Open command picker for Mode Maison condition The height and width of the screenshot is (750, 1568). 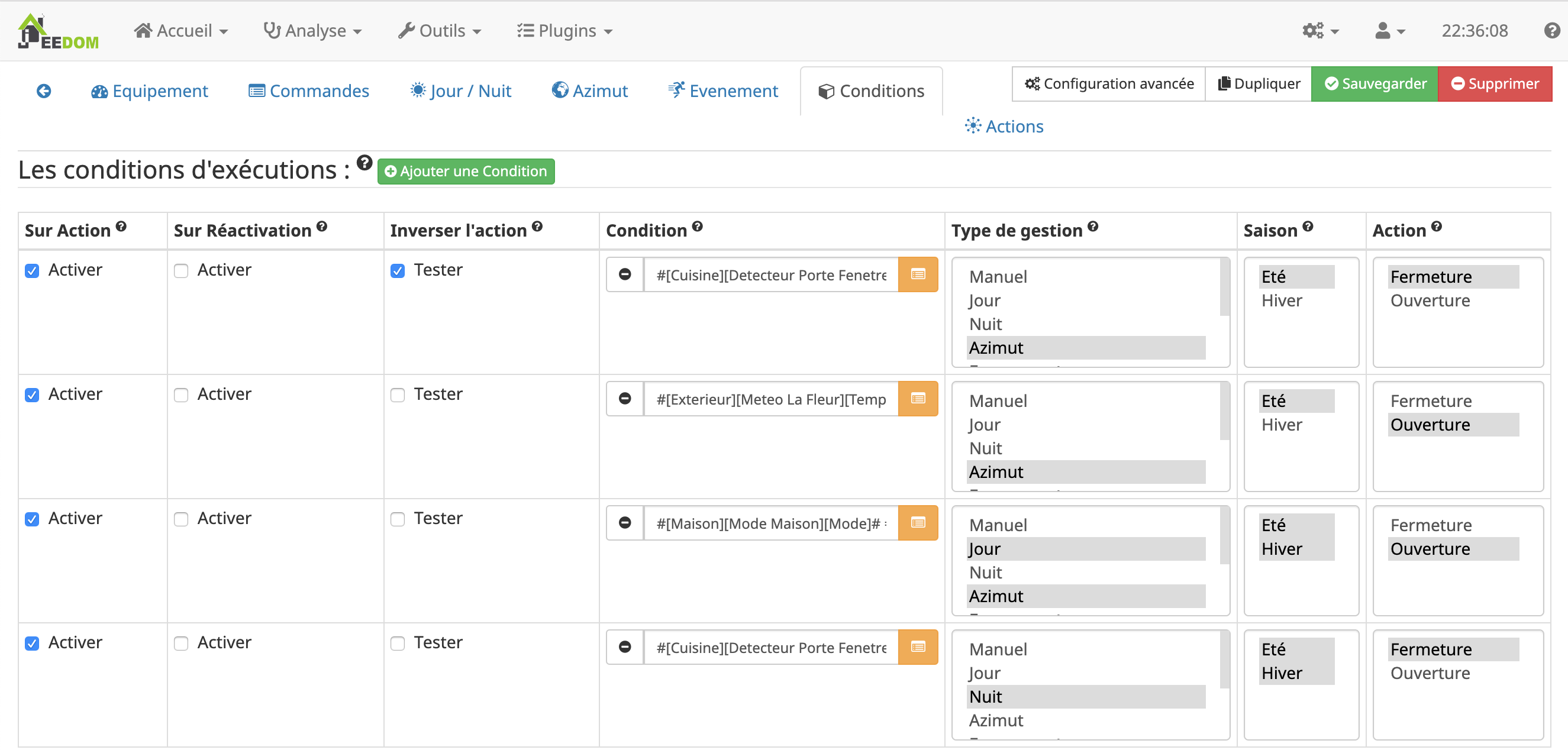click(x=918, y=522)
